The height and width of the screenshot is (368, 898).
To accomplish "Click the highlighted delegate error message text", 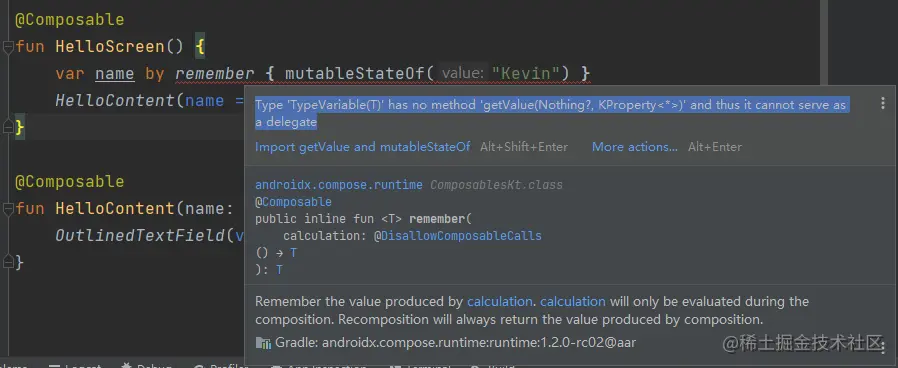I will (x=550, y=113).
